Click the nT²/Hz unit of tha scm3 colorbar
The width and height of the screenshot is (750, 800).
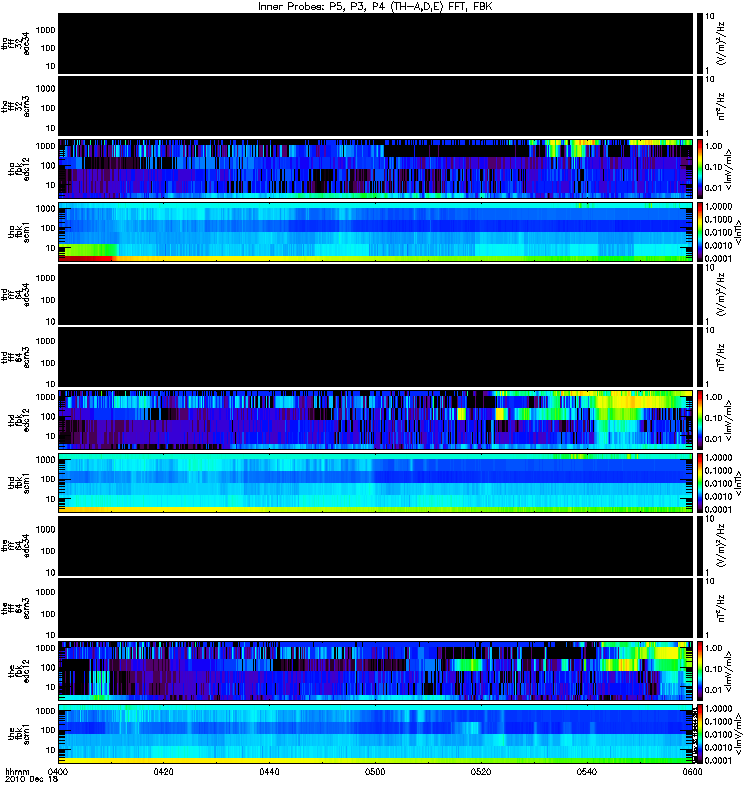tap(721, 106)
